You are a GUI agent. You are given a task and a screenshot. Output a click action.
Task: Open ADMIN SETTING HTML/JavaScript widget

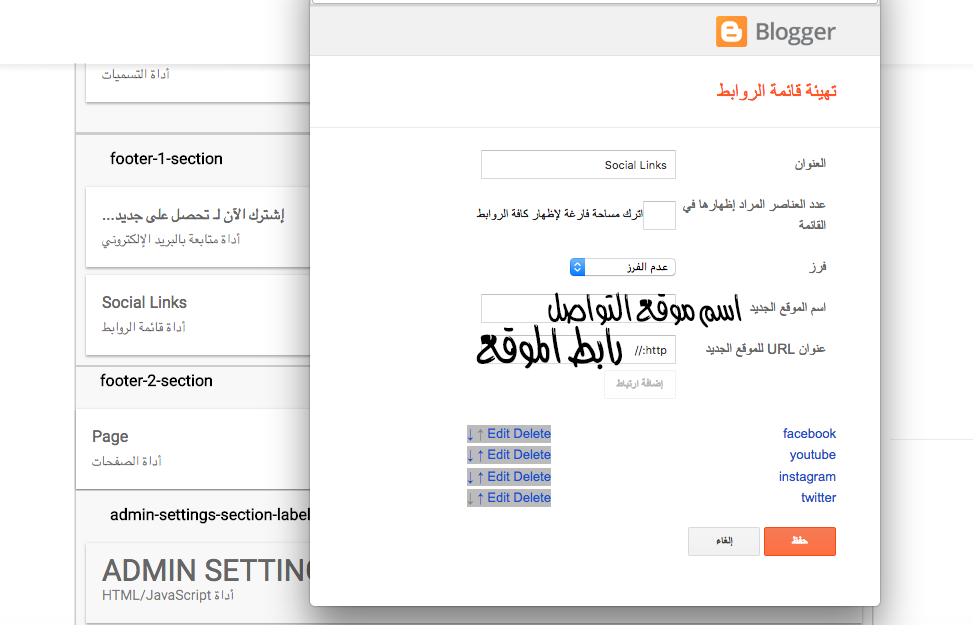(198, 582)
